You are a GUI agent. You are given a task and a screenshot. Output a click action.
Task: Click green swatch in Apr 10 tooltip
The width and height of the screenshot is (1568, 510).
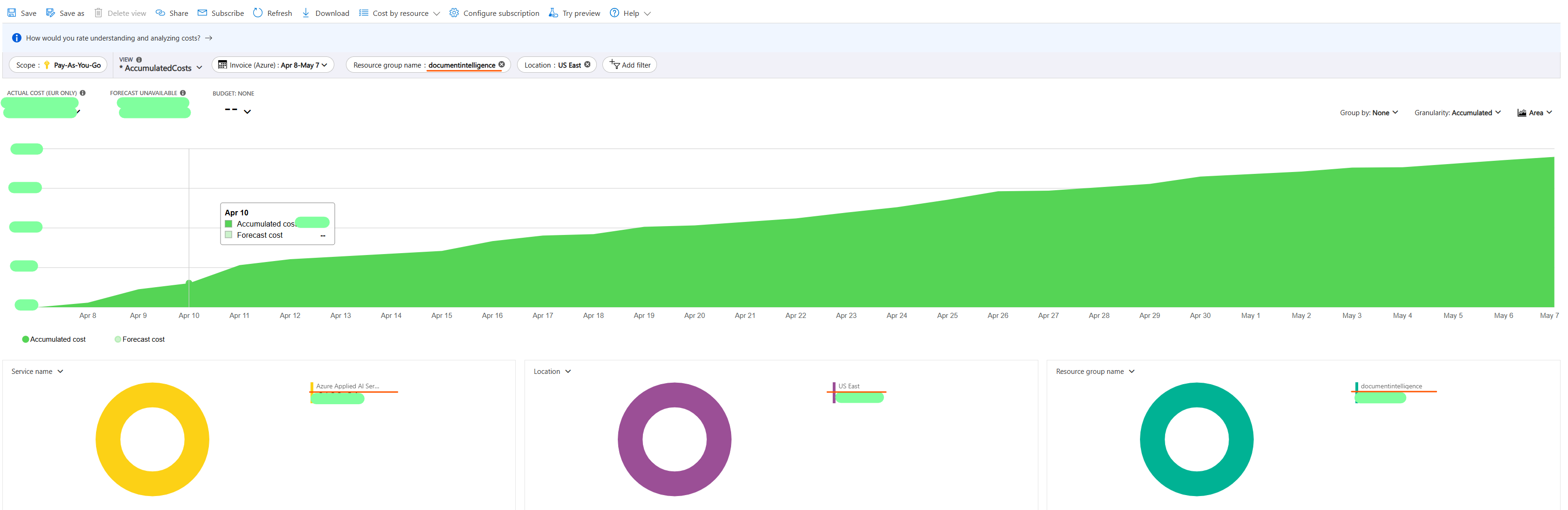tap(228, 223)
